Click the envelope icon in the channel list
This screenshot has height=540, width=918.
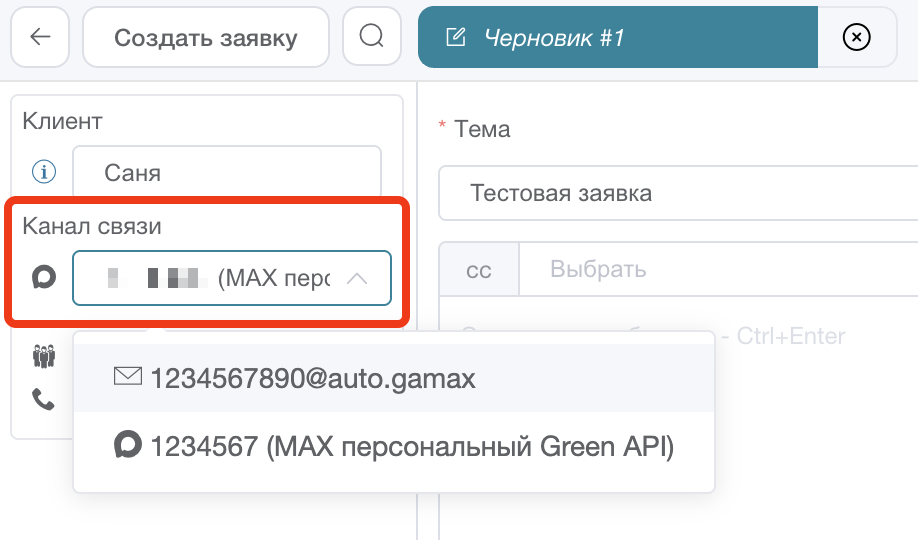coord(127,377)
